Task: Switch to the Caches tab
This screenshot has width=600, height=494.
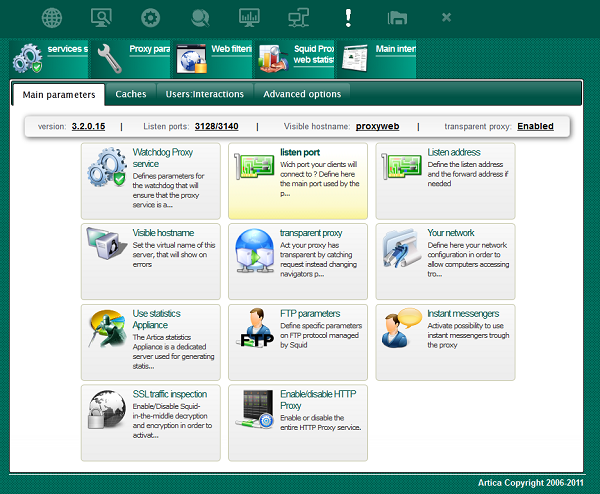Action: tap(131, 94)
